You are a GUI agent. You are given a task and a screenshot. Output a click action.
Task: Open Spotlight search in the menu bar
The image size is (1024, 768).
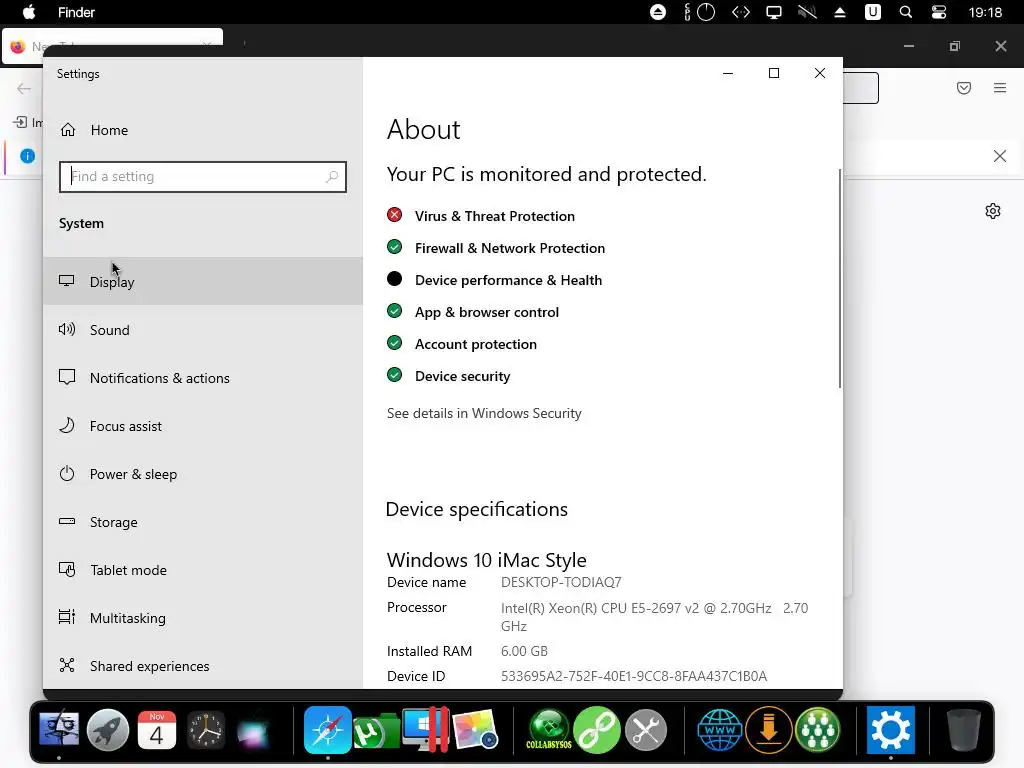click(906, 12)
